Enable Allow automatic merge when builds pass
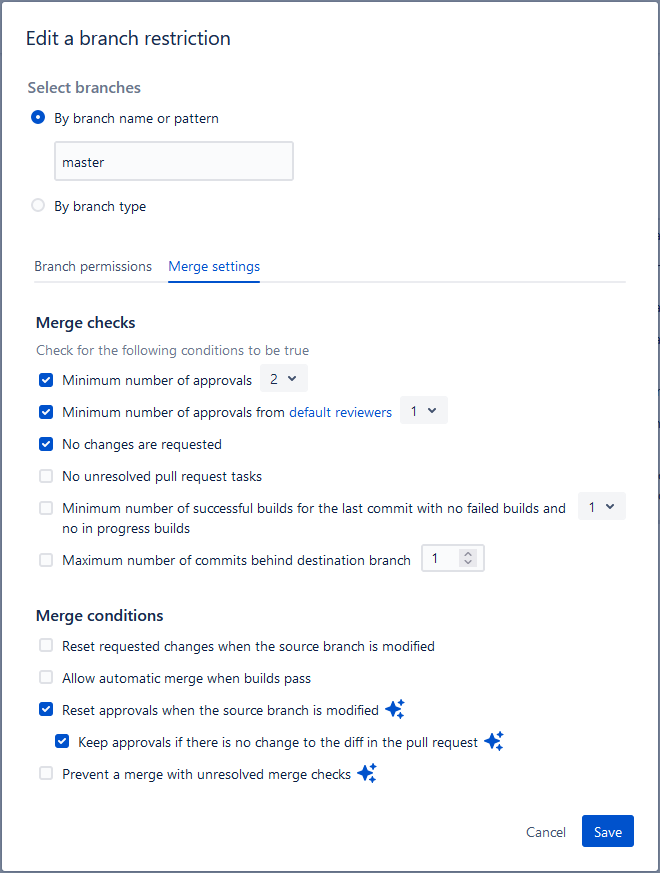 click(45, 677)
